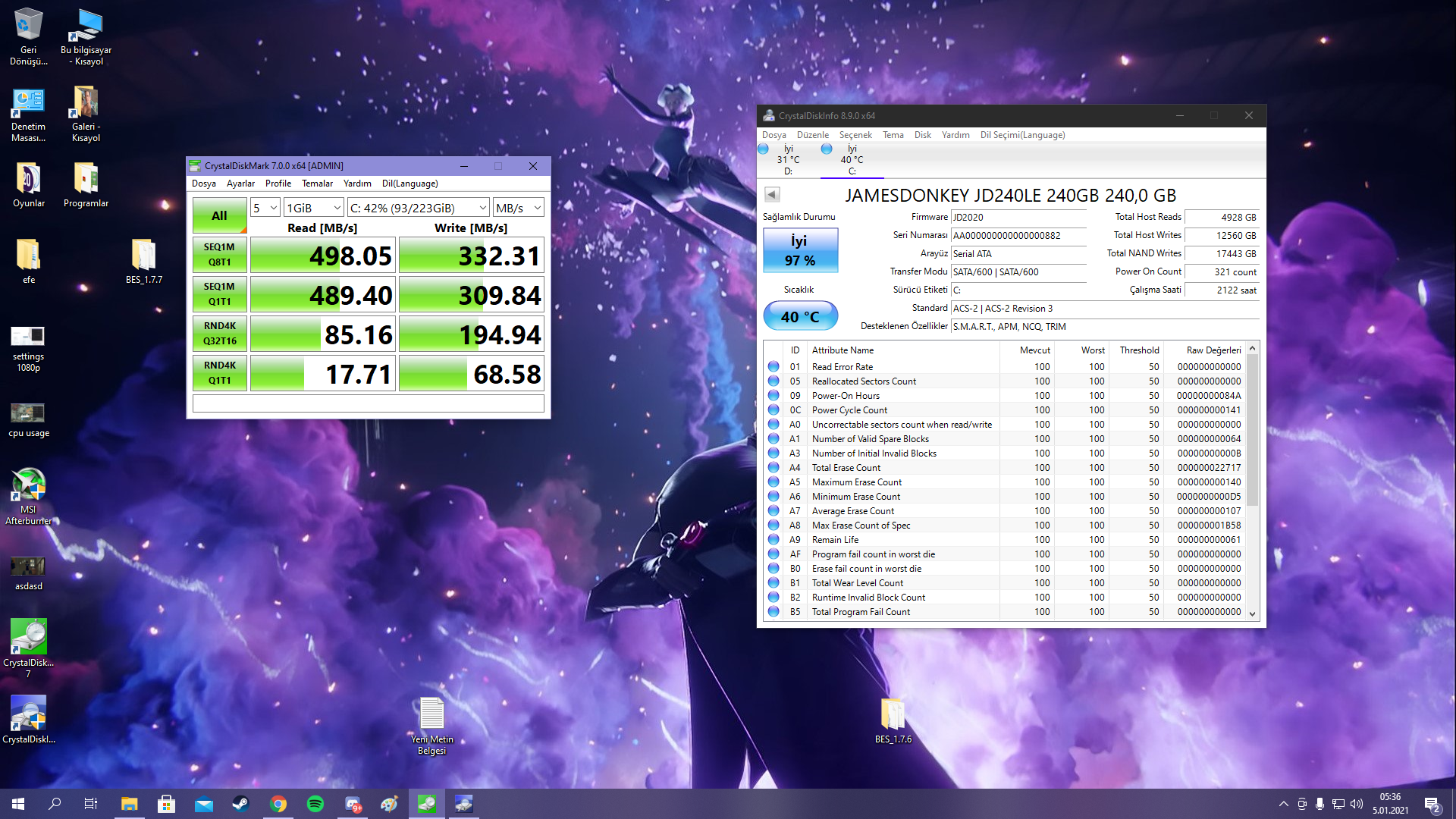Show hidden system tray icons chevron

(1283, 804)
